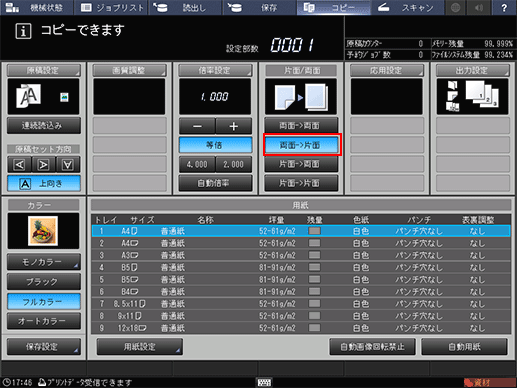Set original direction to left-rotated A icon
The width and height of the screenshot is (517, 388).
pyautogui.click(x=19, y=164)
